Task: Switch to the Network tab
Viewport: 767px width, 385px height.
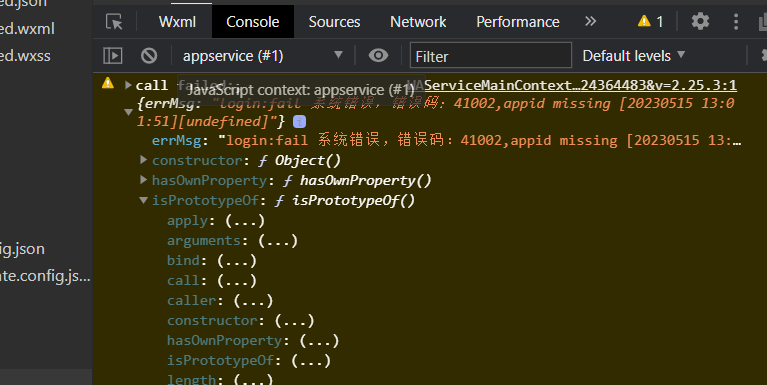Action: click(418, 22)
